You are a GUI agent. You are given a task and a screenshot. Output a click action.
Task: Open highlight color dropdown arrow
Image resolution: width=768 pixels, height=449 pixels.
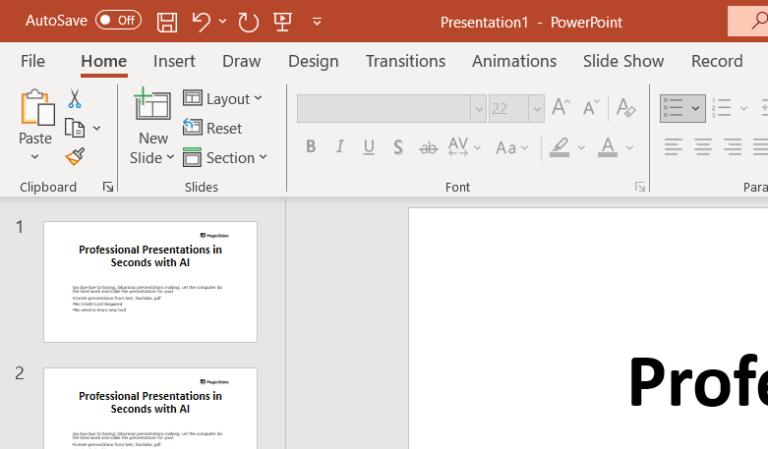581,147
